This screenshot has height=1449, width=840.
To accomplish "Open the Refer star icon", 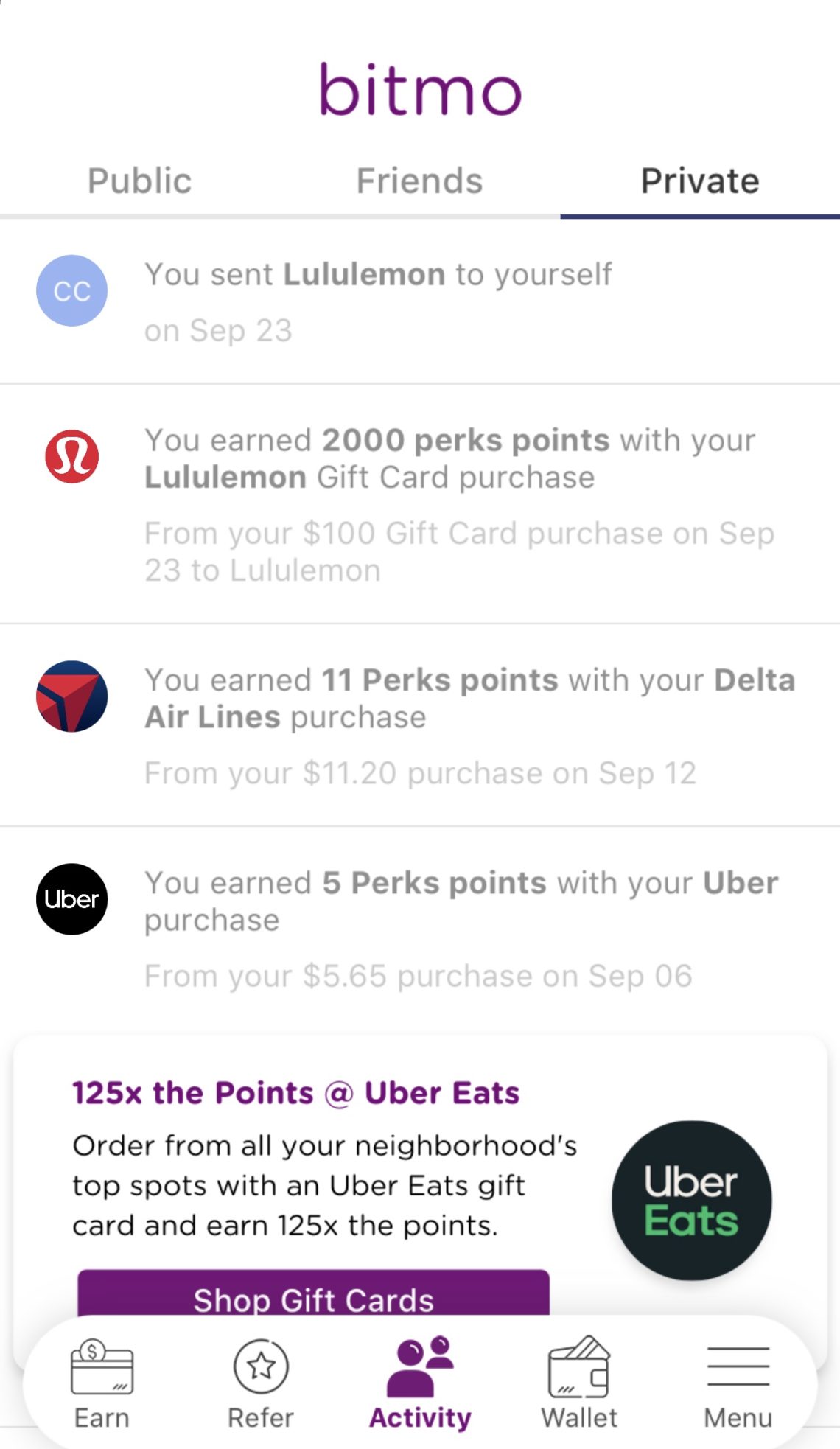I will pos(261,1366).
